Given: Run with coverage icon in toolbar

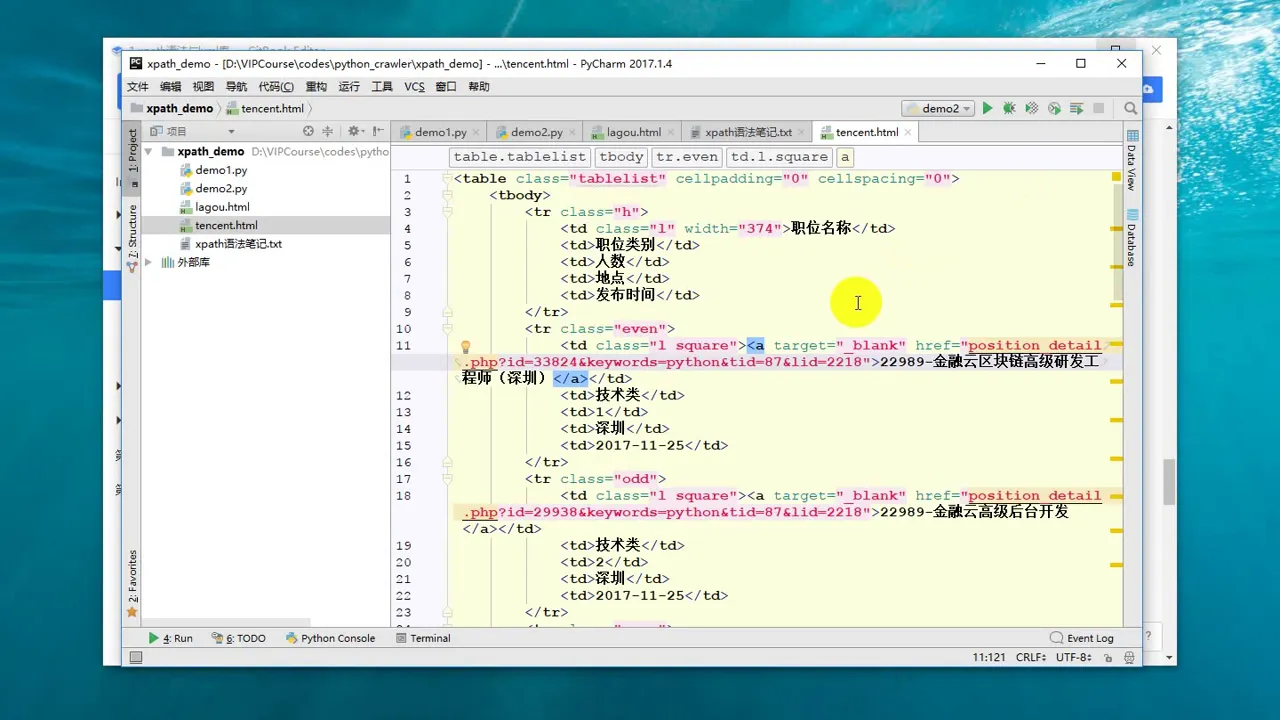Looking at the screenshot, I should (1032, 108).
